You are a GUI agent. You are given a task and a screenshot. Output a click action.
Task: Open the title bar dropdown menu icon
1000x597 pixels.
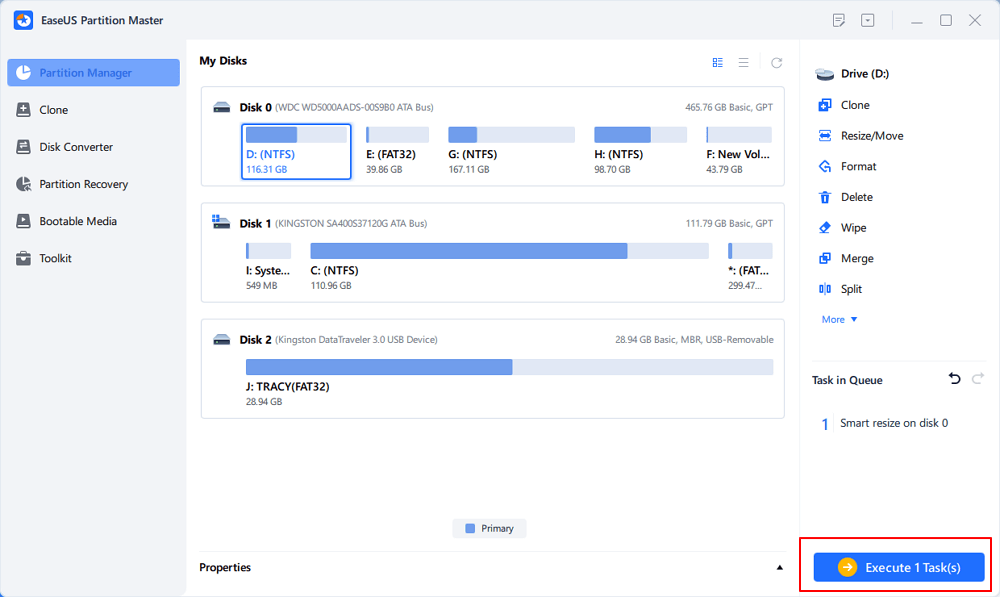868,20
